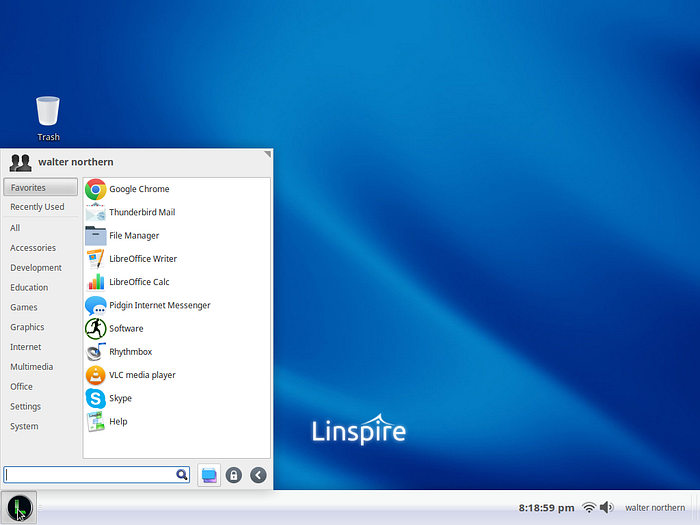Select the Internet category
The height and width of the screenshot is (525, 700).
click(41, 347)
